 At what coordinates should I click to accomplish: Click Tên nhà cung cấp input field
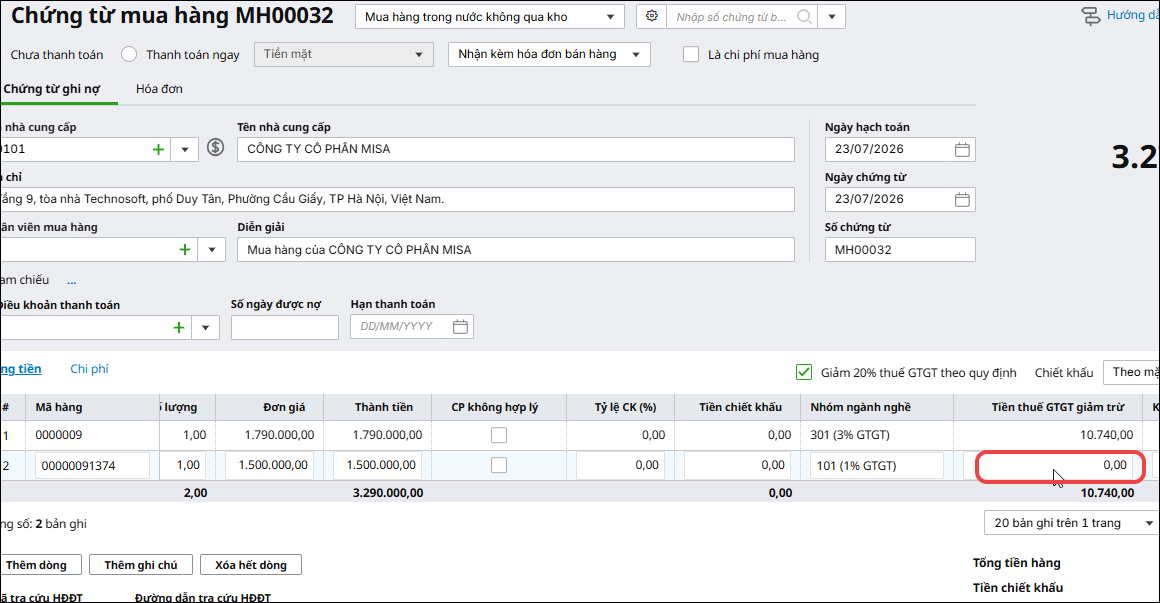(x=516, y=149)
